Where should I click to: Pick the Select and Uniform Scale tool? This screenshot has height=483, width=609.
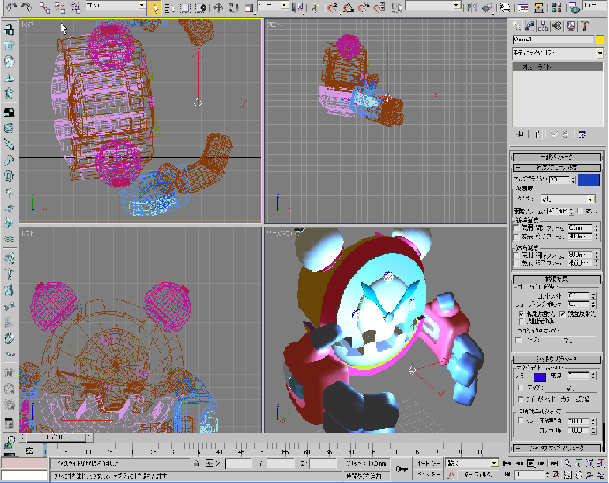[249, 8]
